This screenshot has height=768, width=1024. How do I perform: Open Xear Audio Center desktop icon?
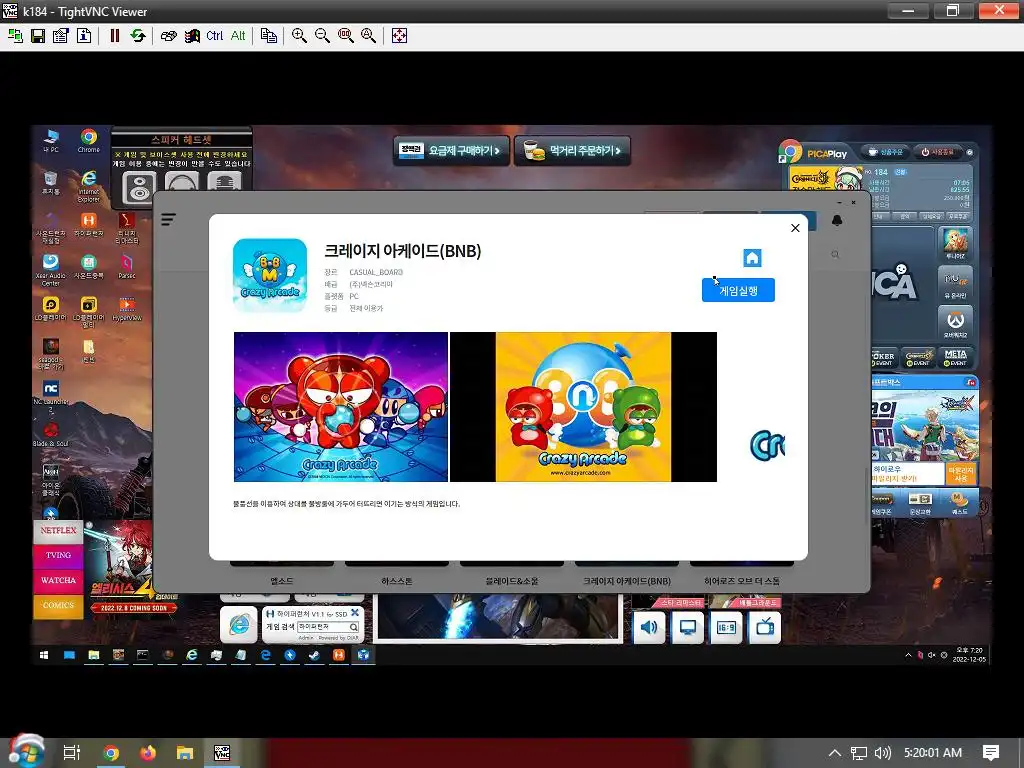(x=50, y=270)
